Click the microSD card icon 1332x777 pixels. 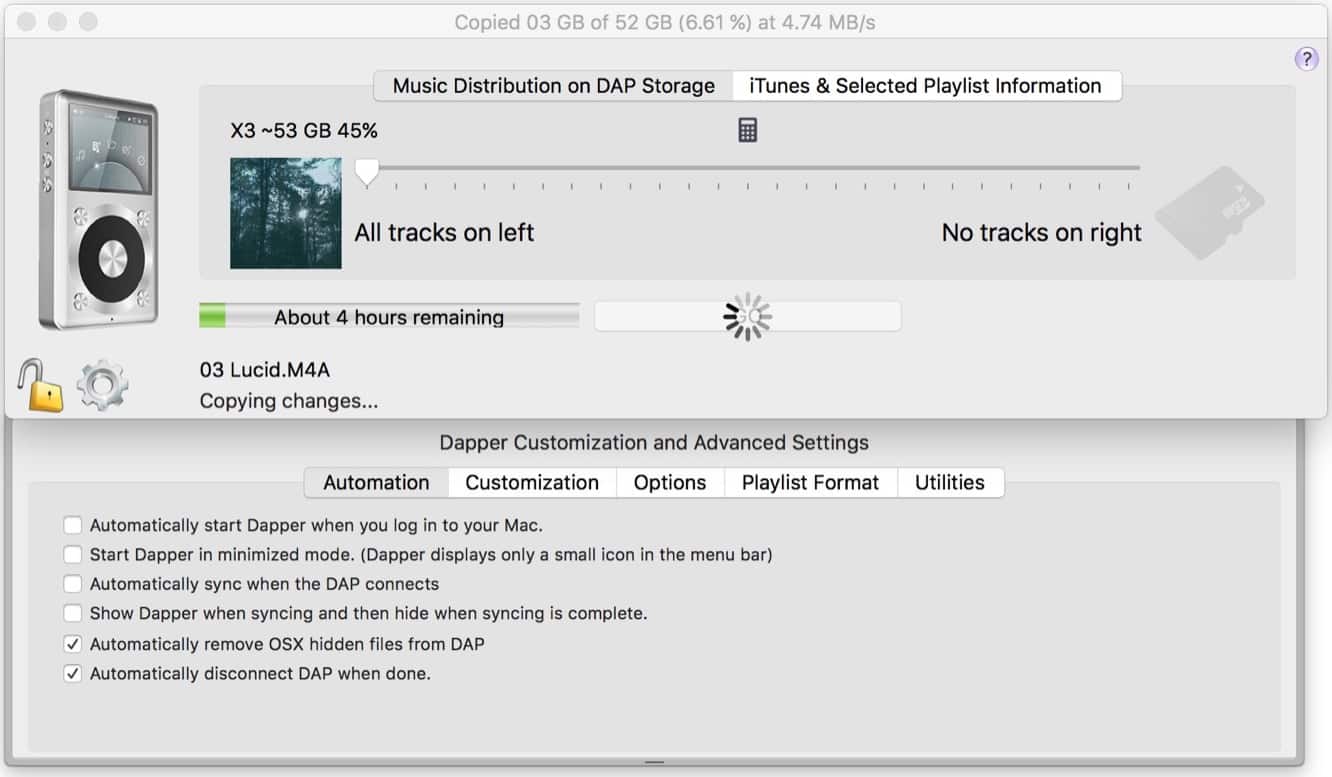tap(1210, 213)
